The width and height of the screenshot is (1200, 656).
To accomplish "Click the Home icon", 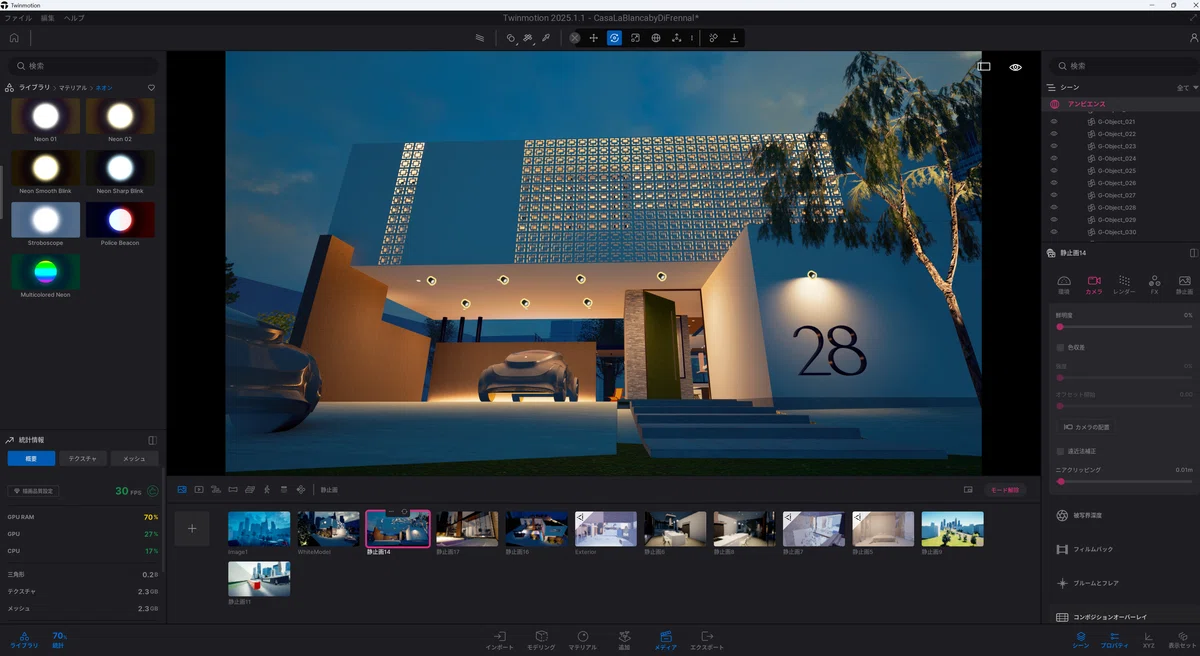I will (x=14, y=38).
